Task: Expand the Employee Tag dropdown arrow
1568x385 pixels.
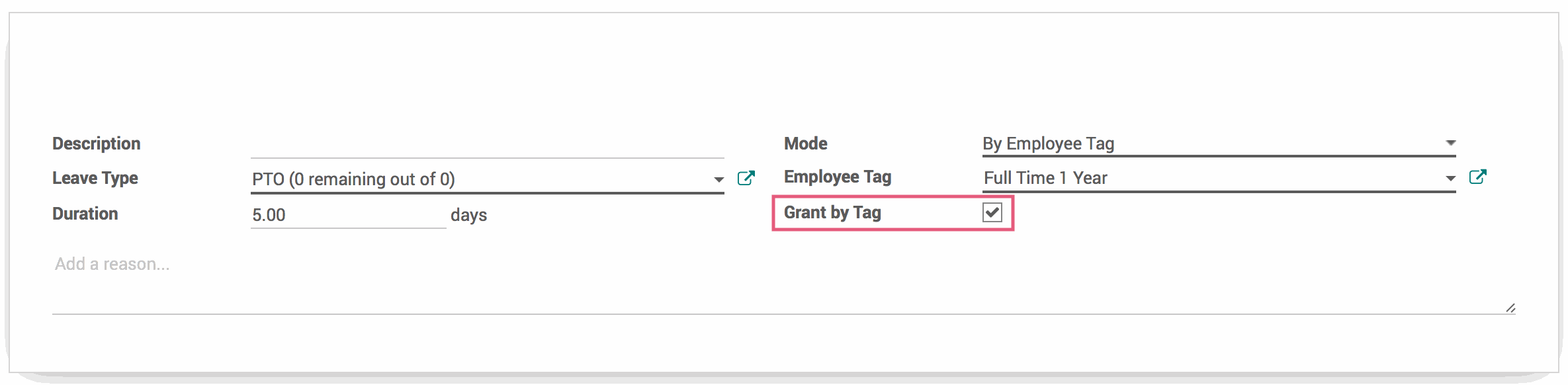Action: (1450, 179)
